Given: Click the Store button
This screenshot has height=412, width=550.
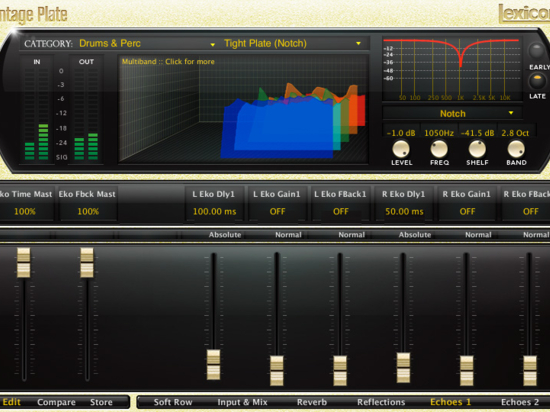Looking at the screenshot, I should (101, 402).
